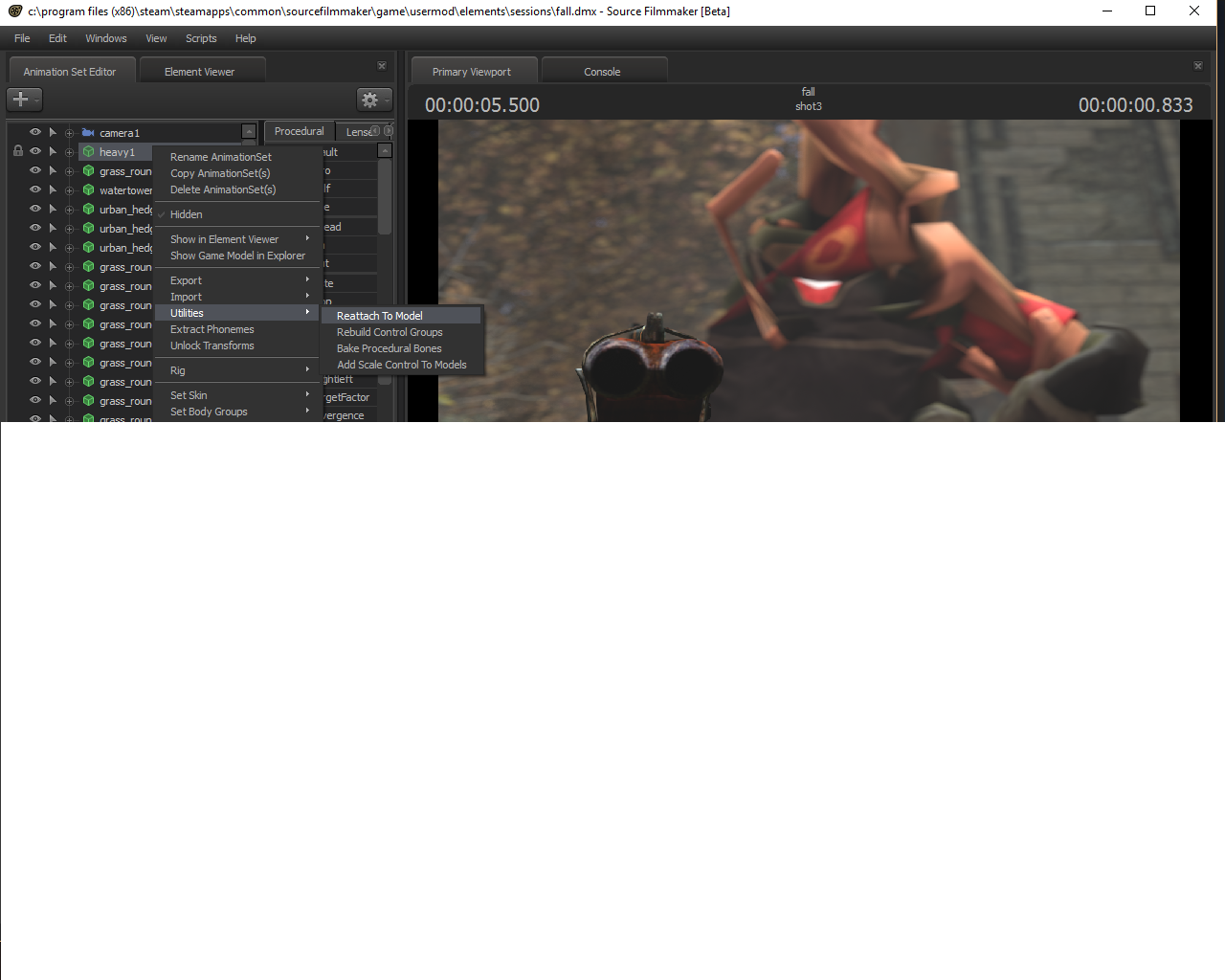The width and height of the screenshot is (1225, 980).
Task: Choose Unlock Transforms
Action: pyautogui.click(x=236, y=345)
